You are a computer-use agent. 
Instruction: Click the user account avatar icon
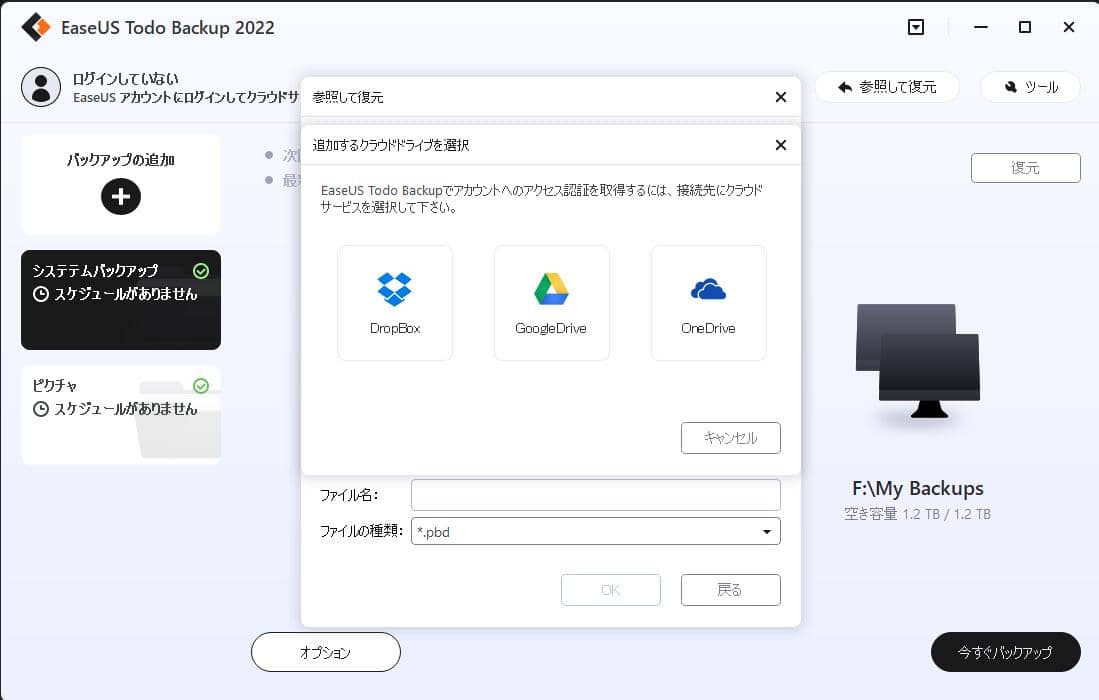[41, 87]
